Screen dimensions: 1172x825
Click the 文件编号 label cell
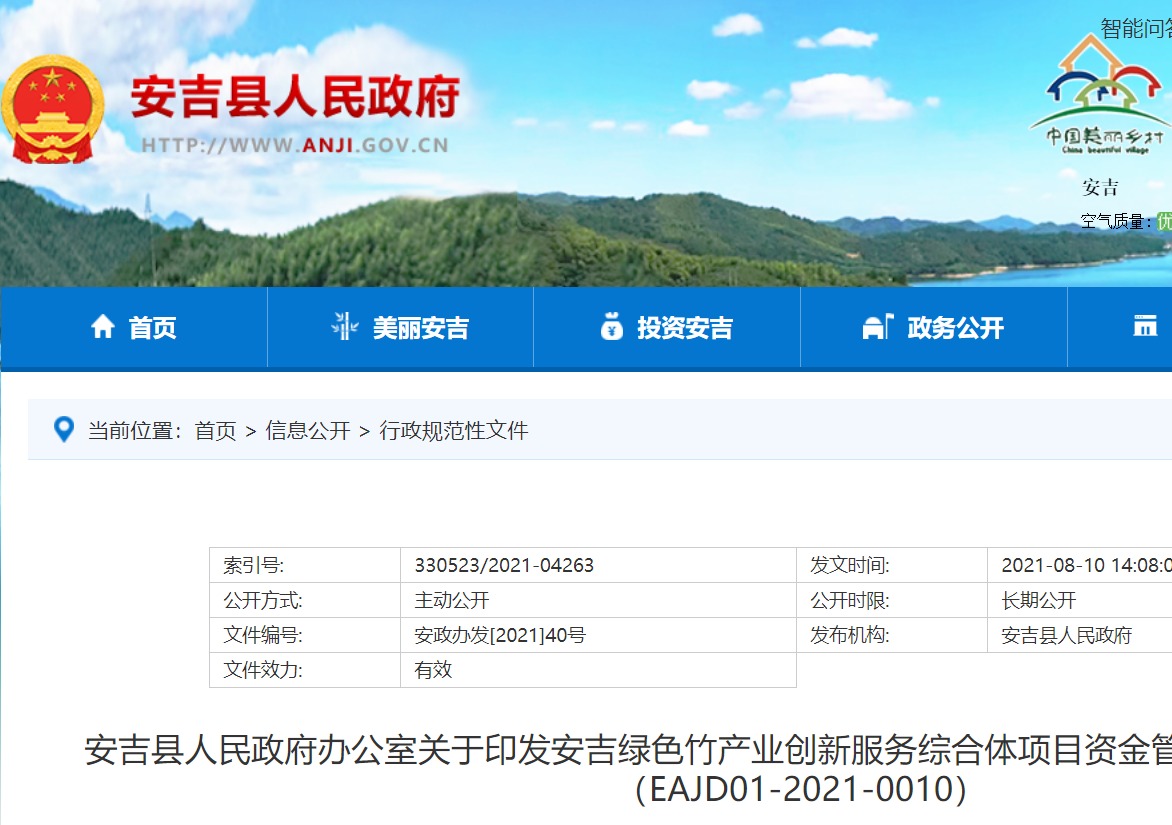pyautogui.click(x=305, y=635)
